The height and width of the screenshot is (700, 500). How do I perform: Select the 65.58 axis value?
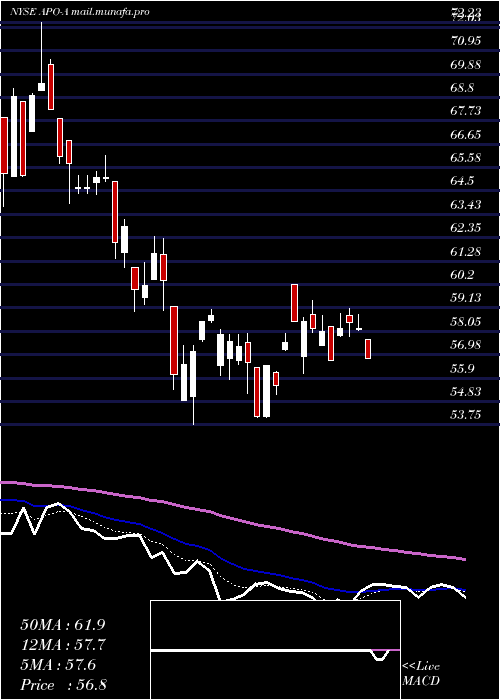[x=465, y=158]
